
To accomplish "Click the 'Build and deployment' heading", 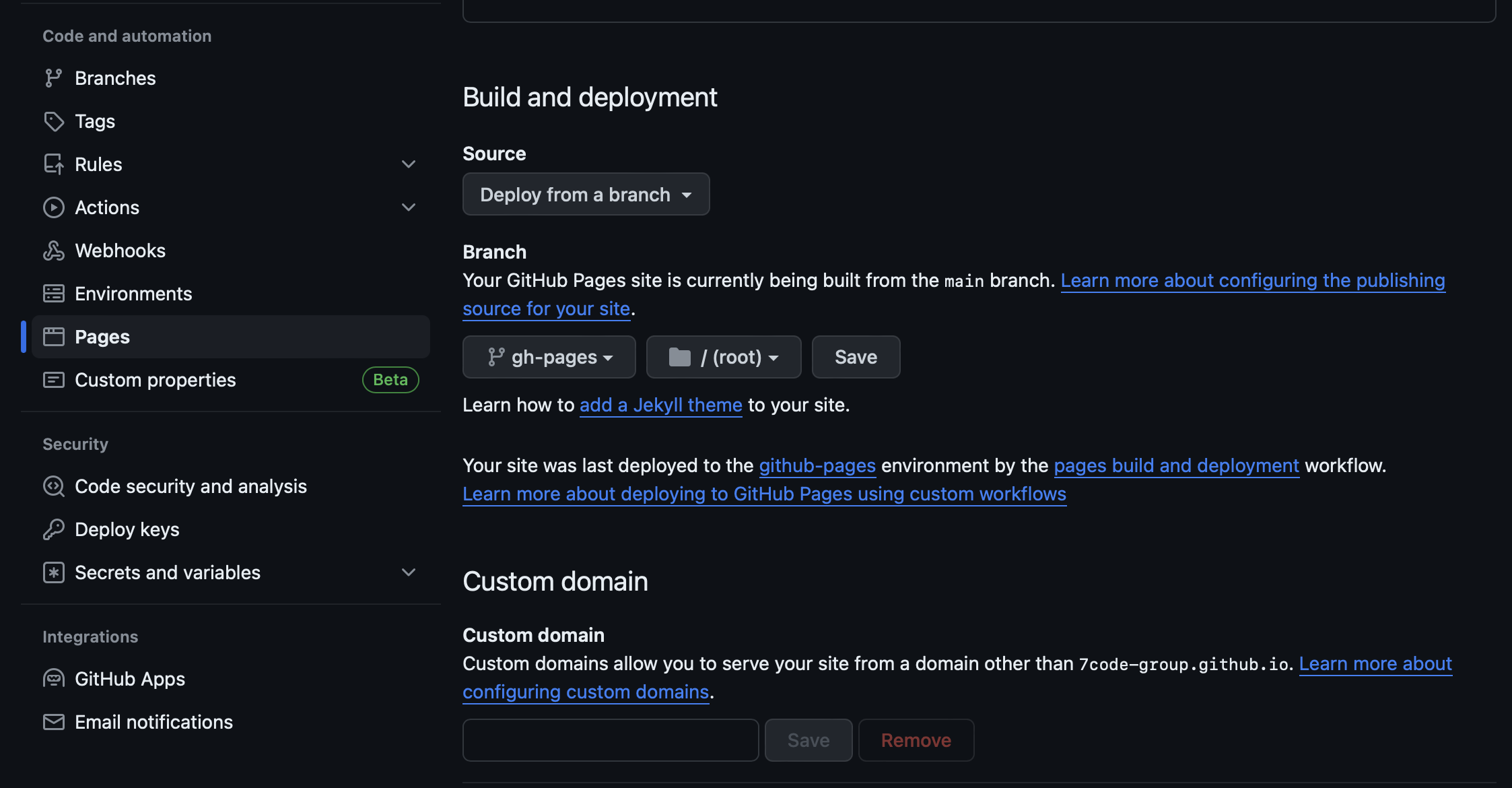I will click(590, 97).
